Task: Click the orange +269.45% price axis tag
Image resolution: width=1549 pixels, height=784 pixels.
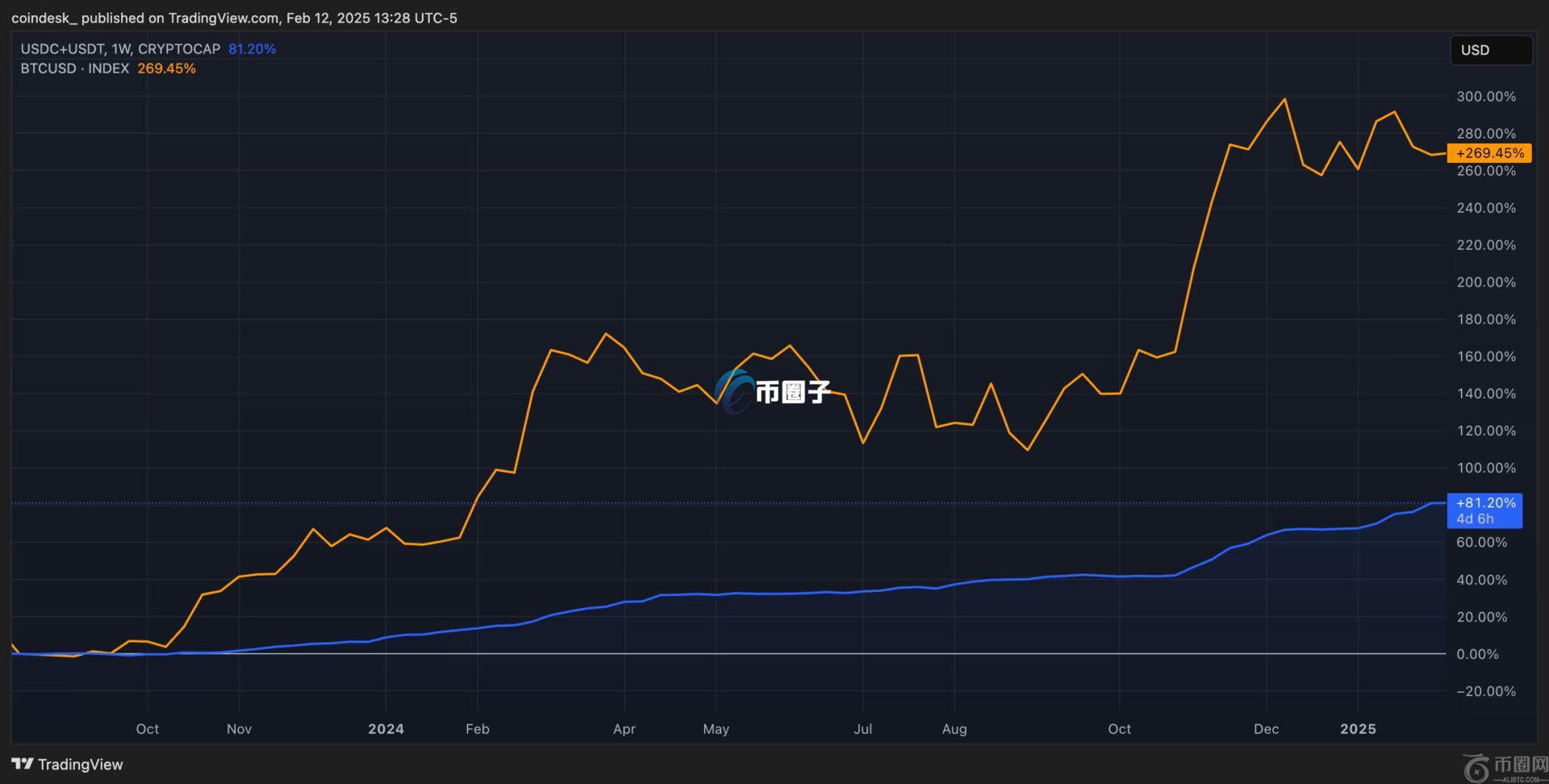Action: 1489,153
